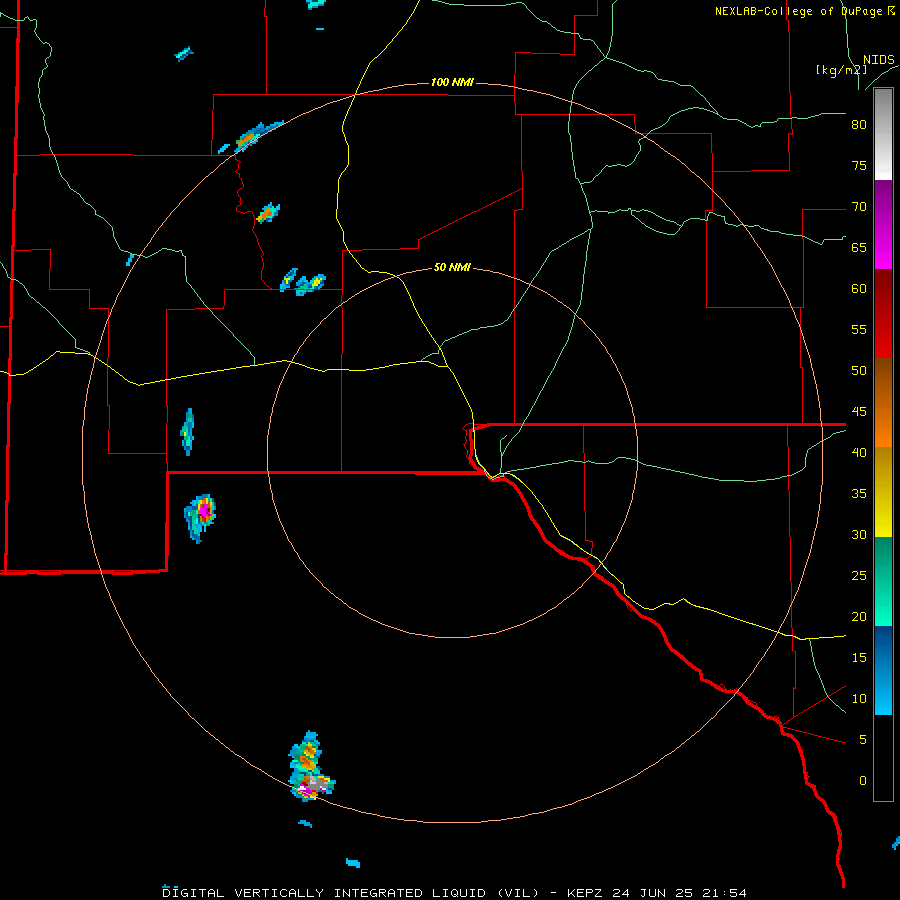Click the 50 NMI range ring label
Screen dimensions: 900x900
pyautogui.click(x=452, y=267)
